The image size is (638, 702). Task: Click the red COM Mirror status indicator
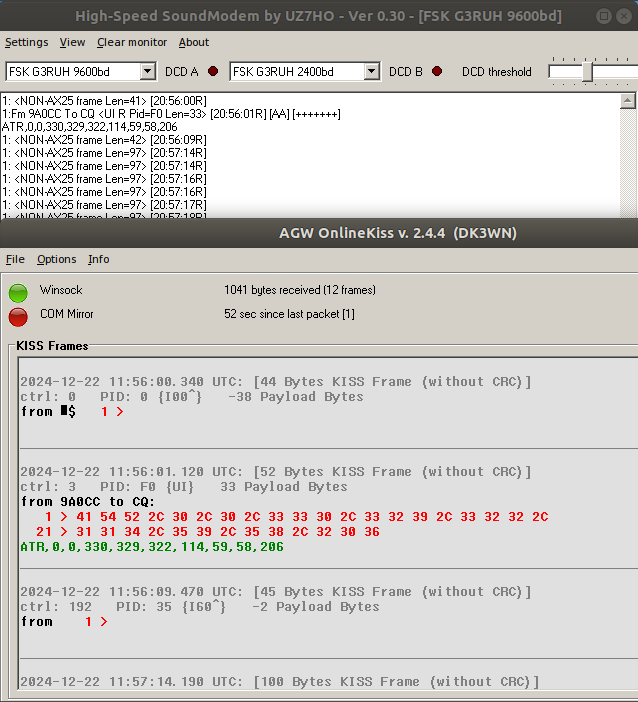click(18, 317)
